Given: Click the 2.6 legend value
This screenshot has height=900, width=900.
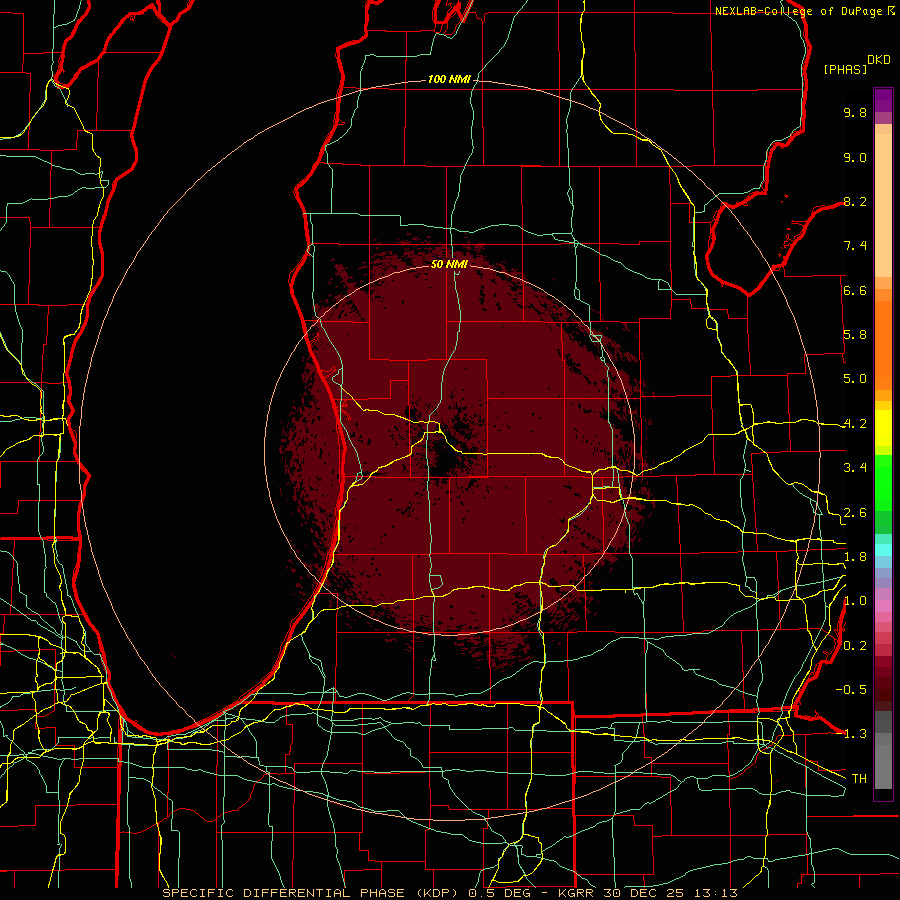Looking at the screenshot, I should tap(855, 513).
